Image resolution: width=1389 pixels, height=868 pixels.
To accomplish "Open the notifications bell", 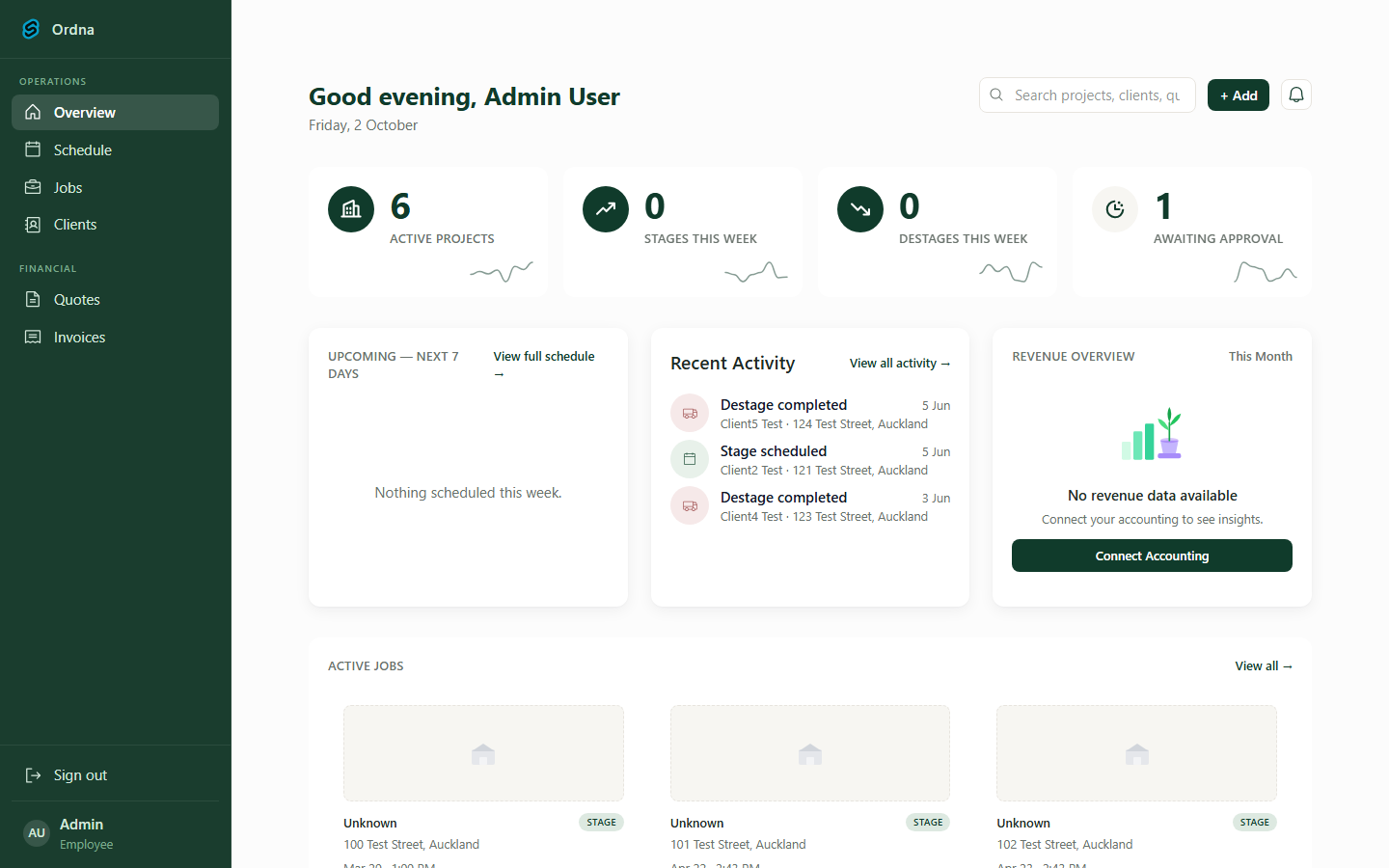I will point(1296,95).
